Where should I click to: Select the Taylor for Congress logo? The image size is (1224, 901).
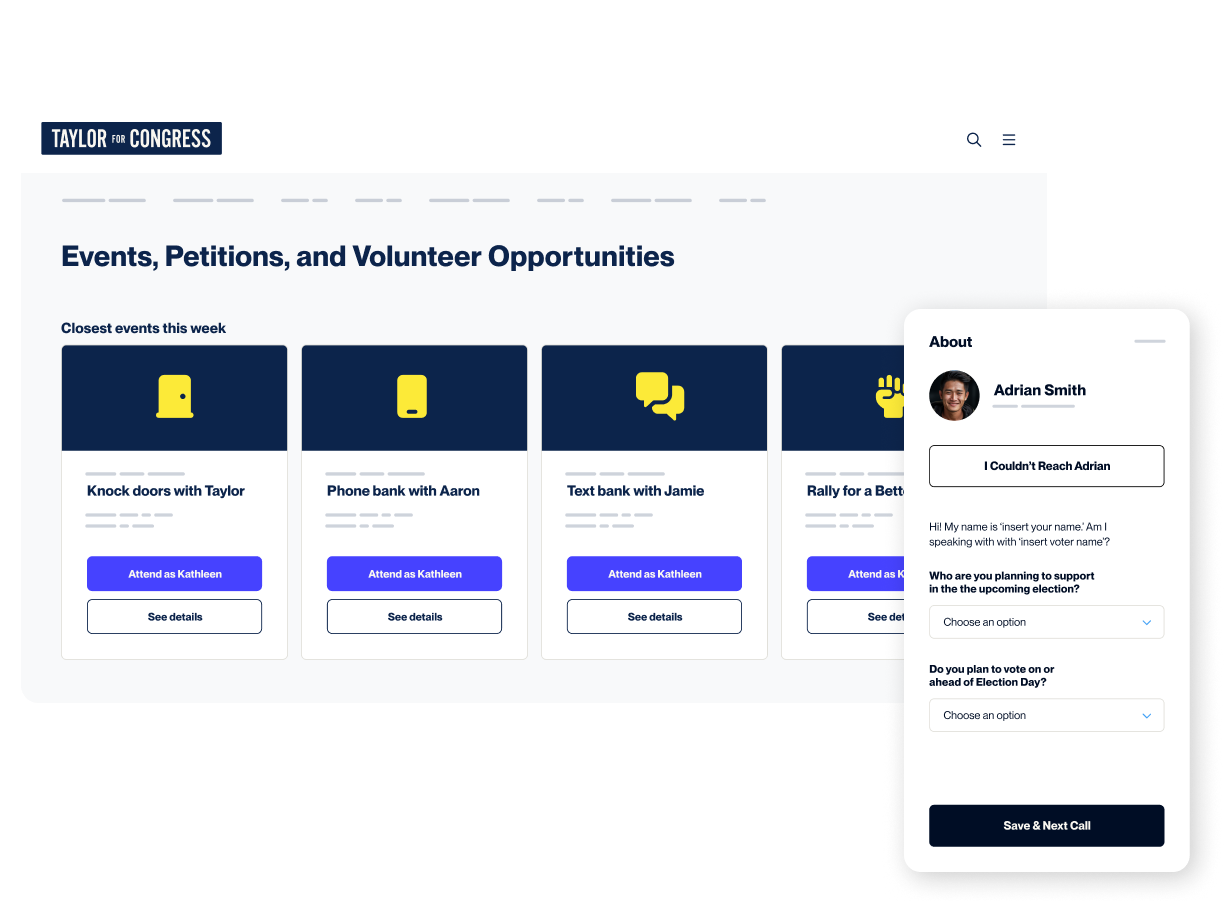131,138
